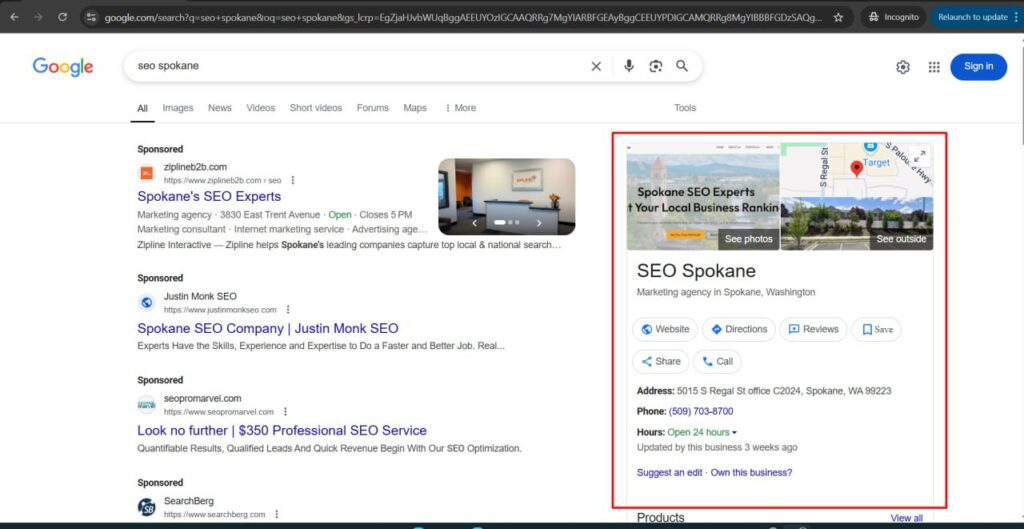Open site information icon in address bar
This screenshot has width=1024, height=529.
(x=91, y=18)
